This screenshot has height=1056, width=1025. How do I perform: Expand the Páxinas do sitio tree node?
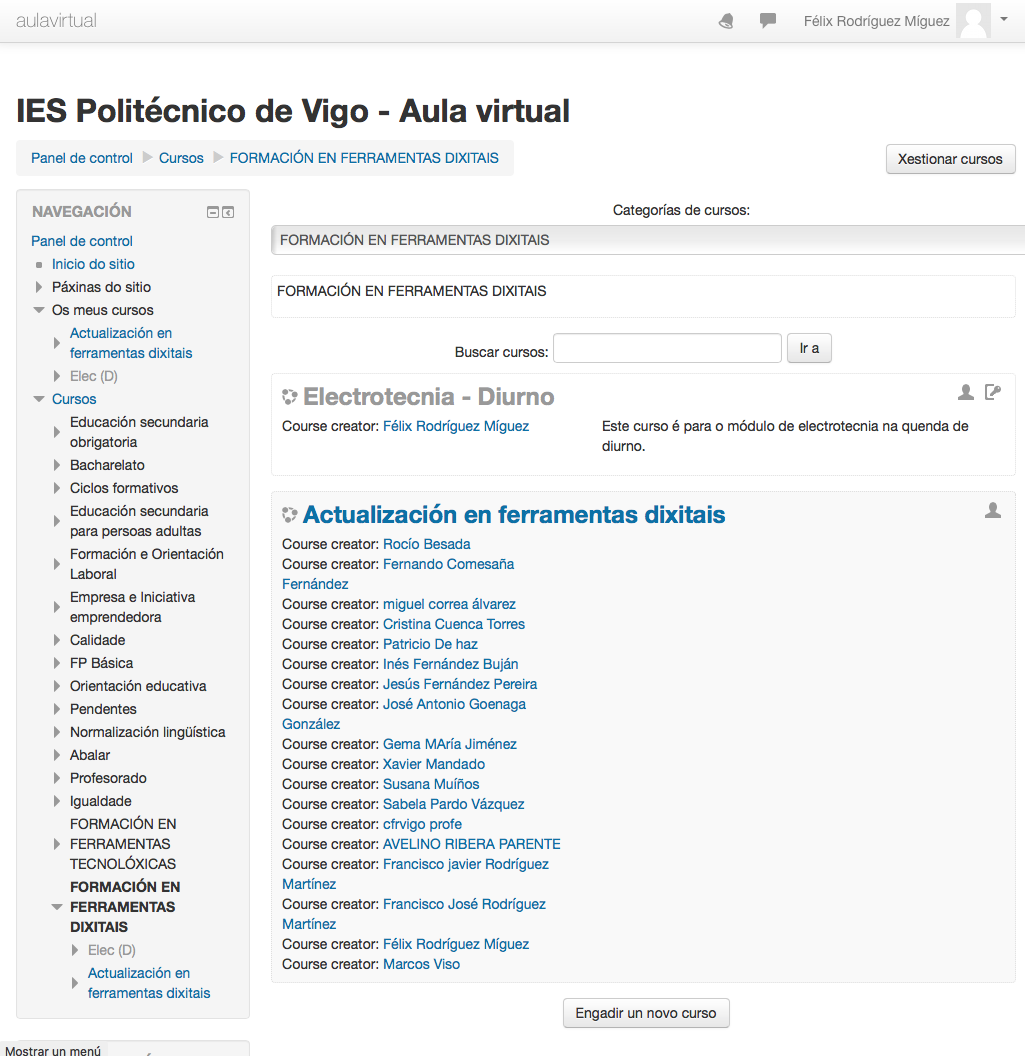(39, 287)
